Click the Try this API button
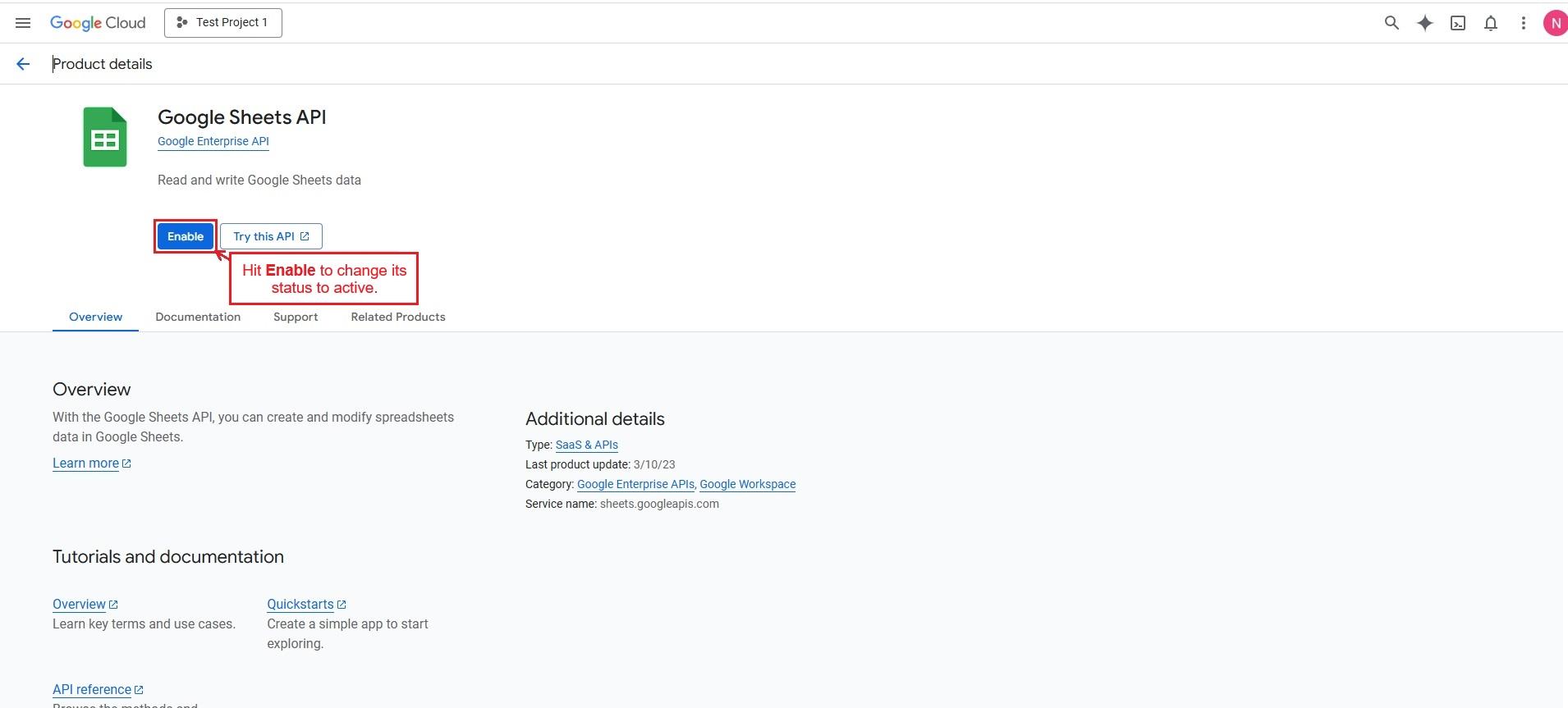The image size is (1568, 708). [271, 236]
